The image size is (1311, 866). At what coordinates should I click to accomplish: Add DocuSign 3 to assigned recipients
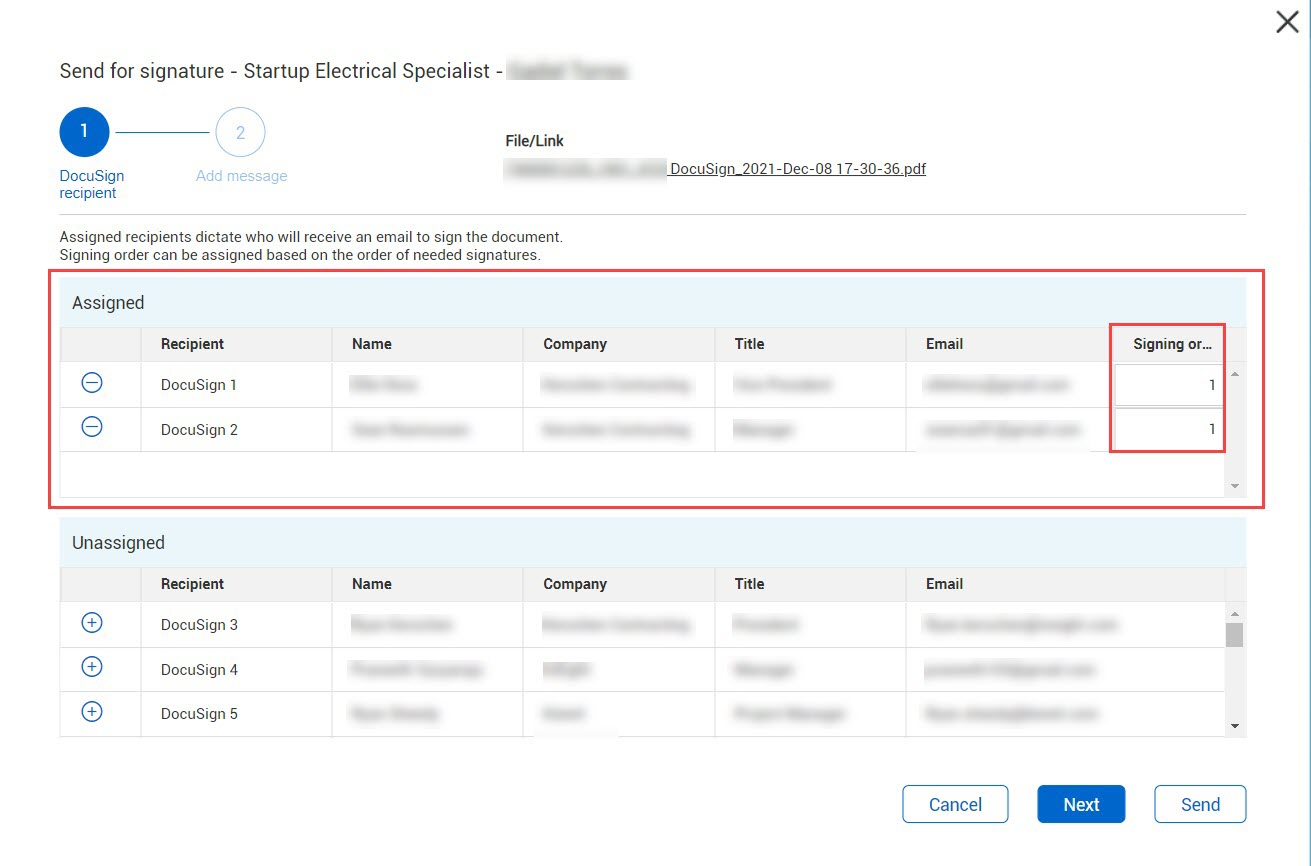pyautogui.click(x=91, y=623)
